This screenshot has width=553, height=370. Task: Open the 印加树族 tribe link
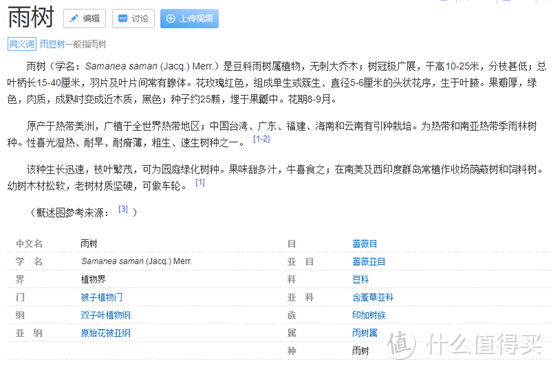point(369,315)
